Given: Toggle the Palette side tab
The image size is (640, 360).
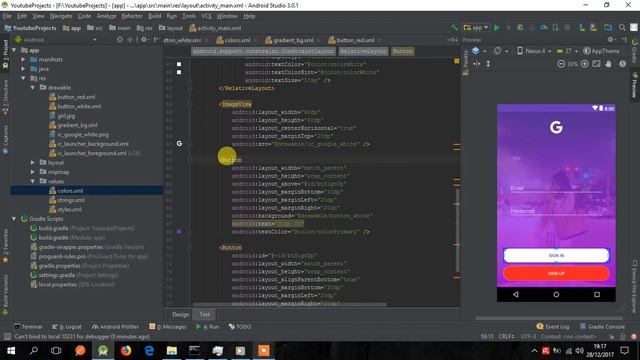Looking at the screenshot, I should 466,61.
